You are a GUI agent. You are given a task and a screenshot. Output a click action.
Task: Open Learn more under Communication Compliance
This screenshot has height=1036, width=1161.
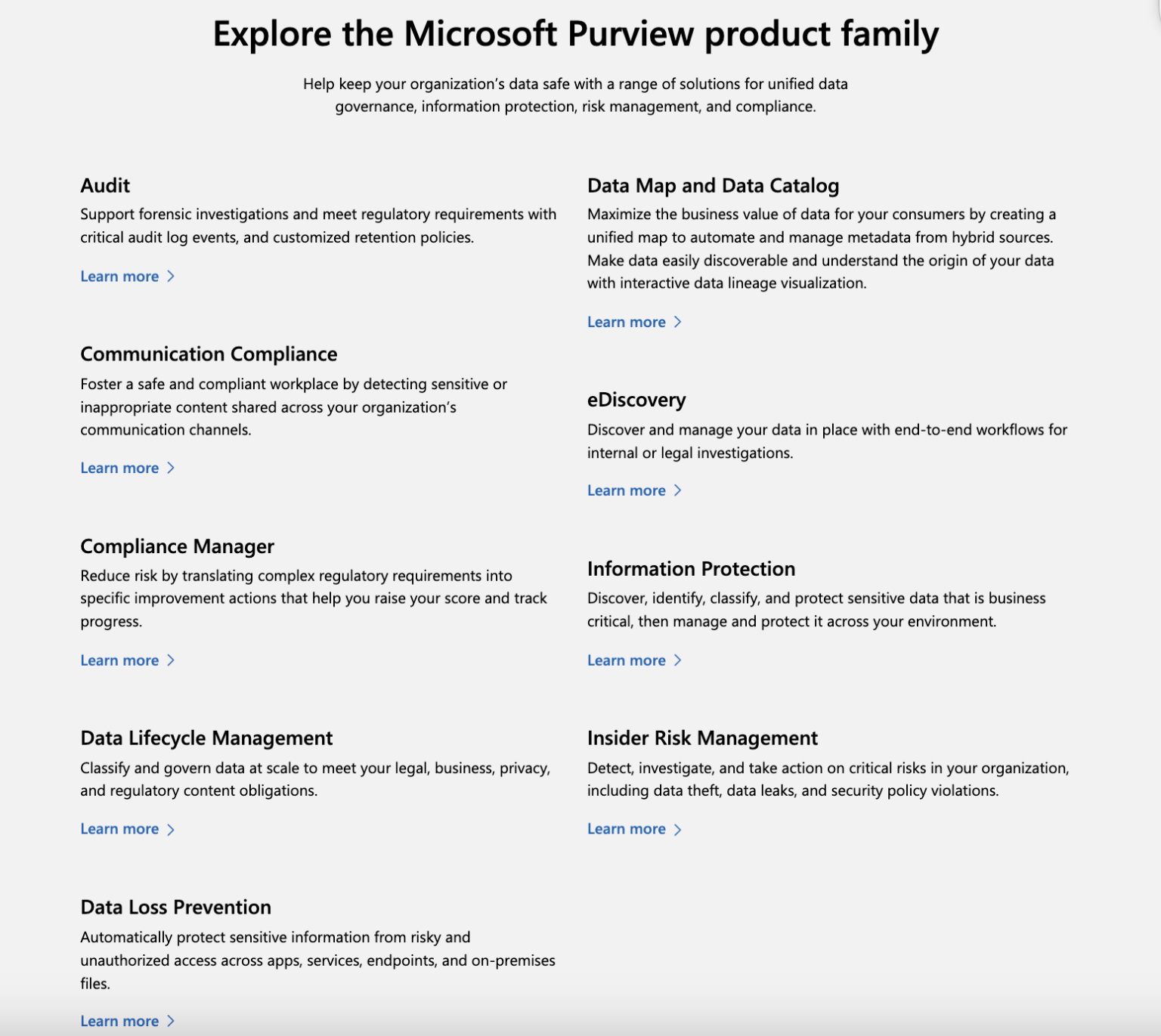click(120, 468)
